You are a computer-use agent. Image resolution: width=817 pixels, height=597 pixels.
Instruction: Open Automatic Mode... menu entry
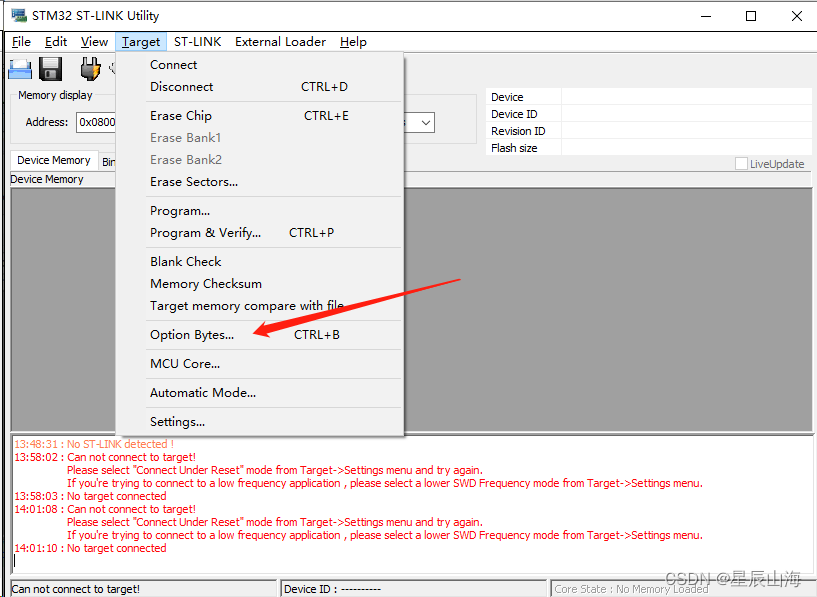pos(259,393)
